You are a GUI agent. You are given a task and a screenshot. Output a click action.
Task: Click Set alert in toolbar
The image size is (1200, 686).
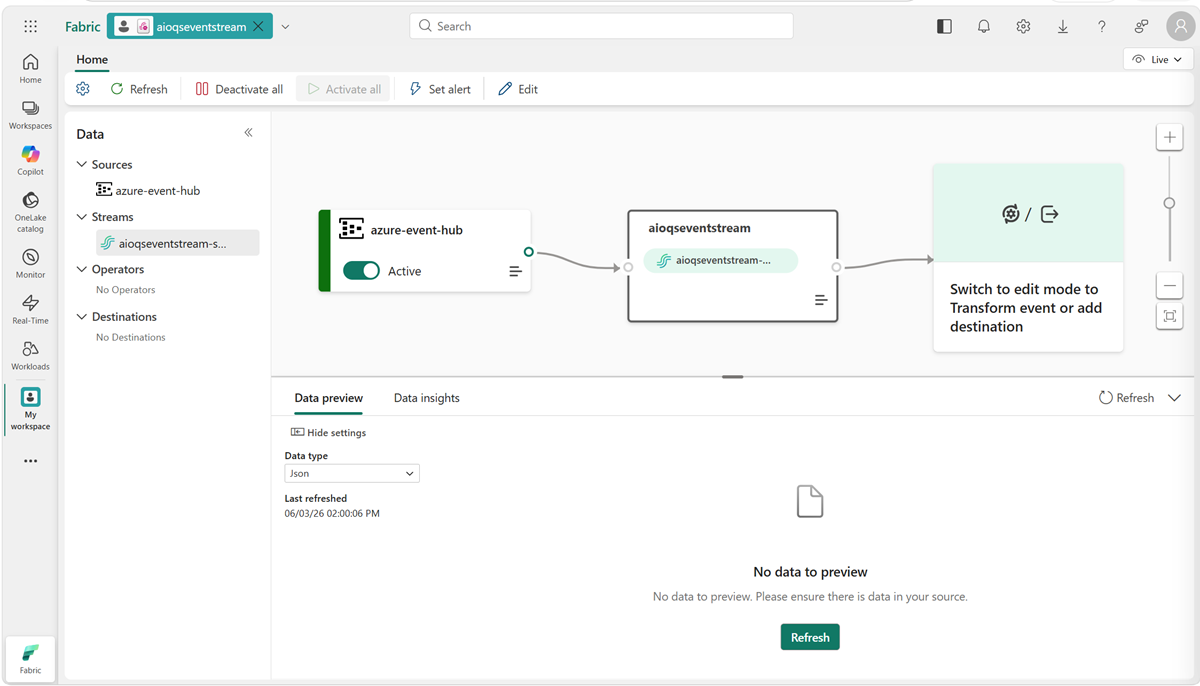coord(440,89)
